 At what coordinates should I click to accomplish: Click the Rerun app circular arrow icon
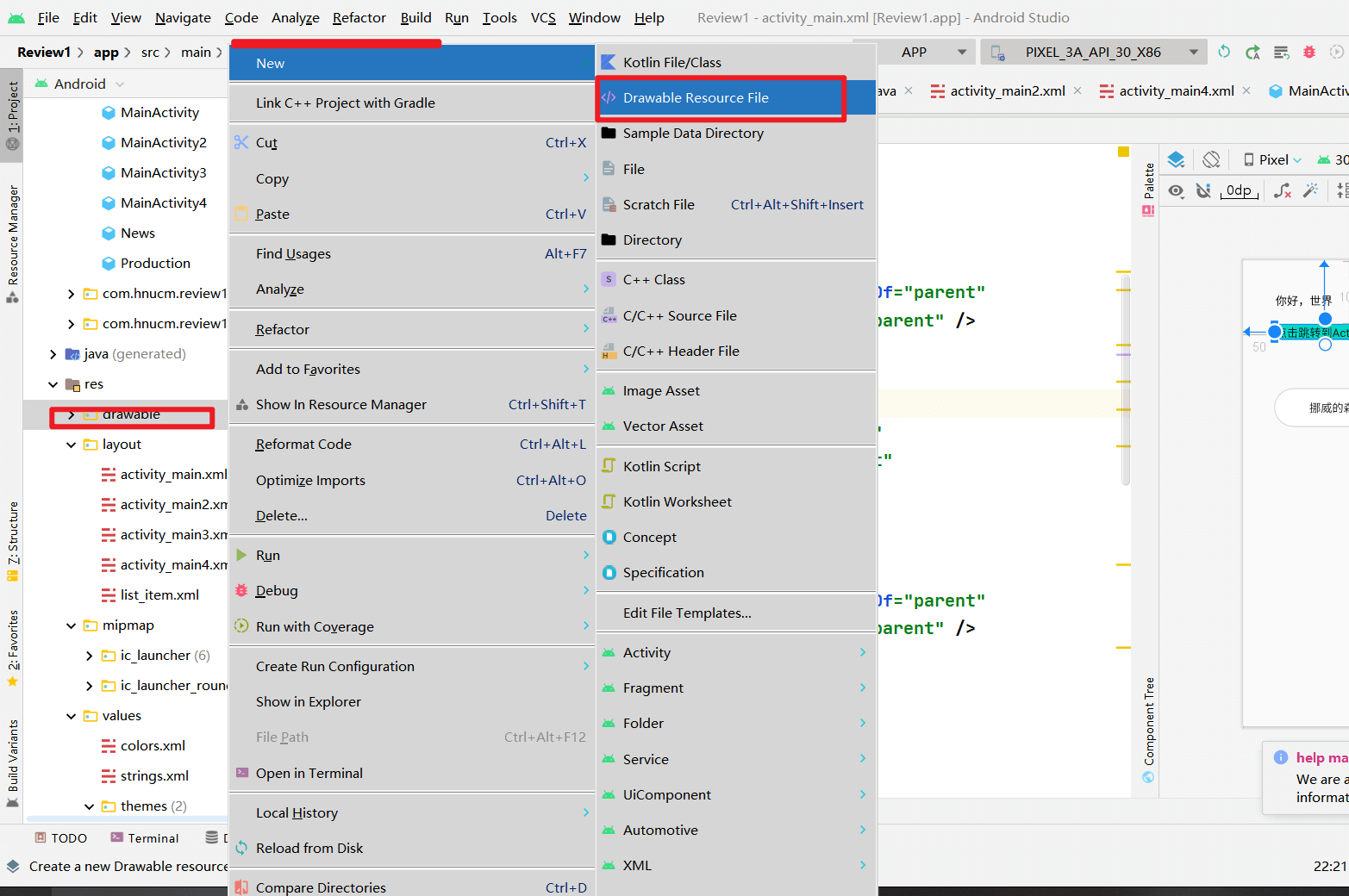pyautogui.click(x=1224, y=53)
